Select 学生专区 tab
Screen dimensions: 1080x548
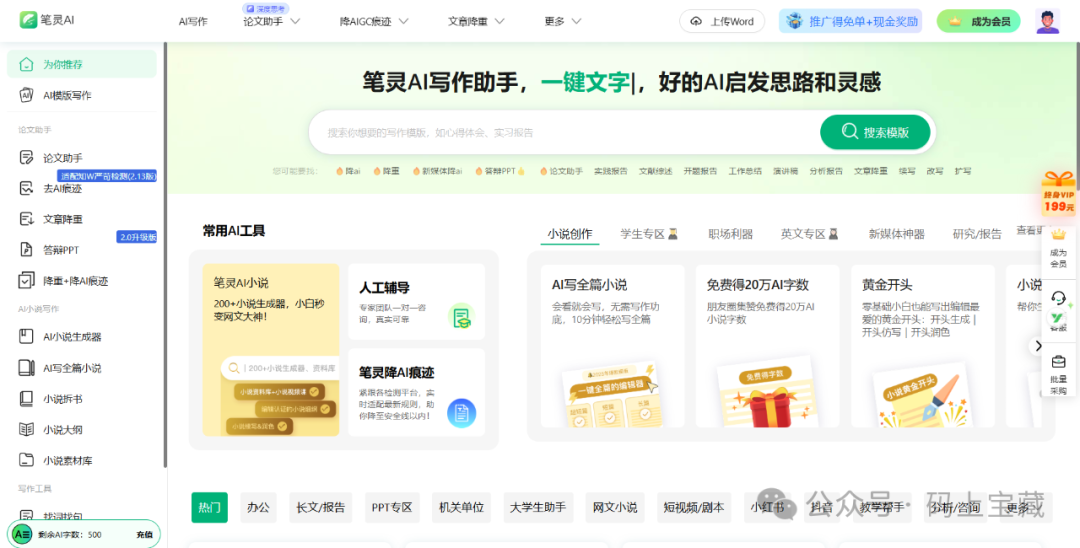649,234
